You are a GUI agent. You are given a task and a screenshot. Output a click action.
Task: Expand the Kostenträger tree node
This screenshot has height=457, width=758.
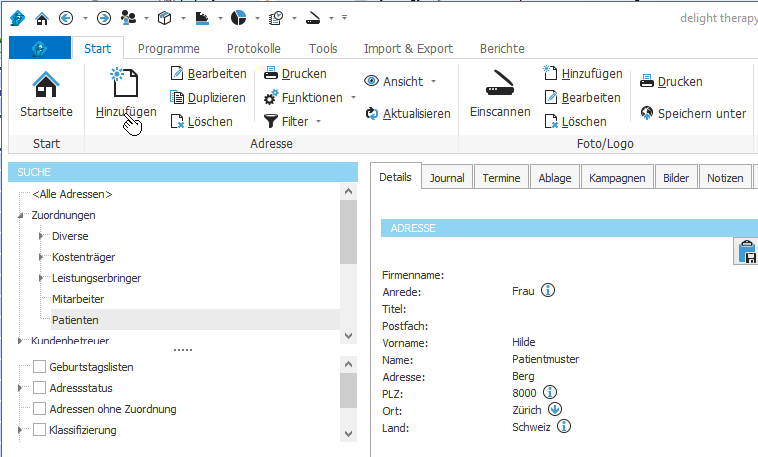point(40,257)
